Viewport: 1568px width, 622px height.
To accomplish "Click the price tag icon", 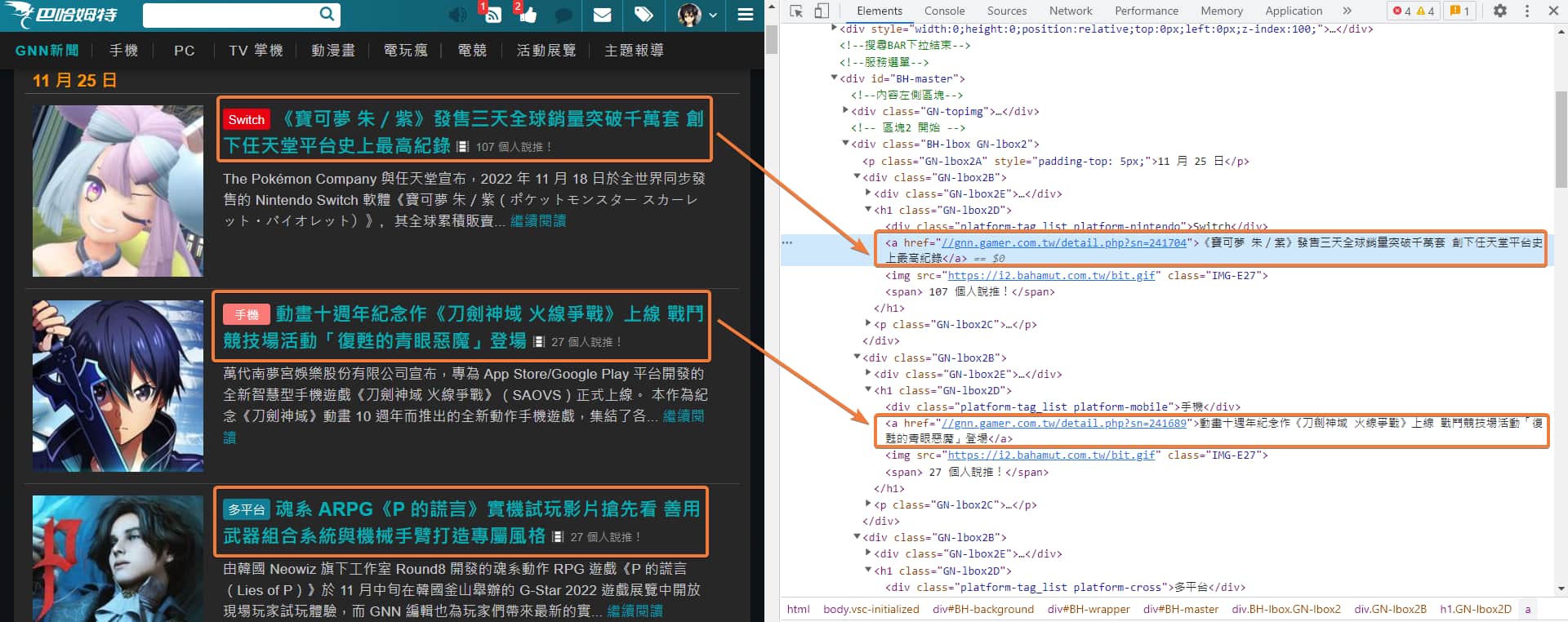I will click(x=644, y=15).
